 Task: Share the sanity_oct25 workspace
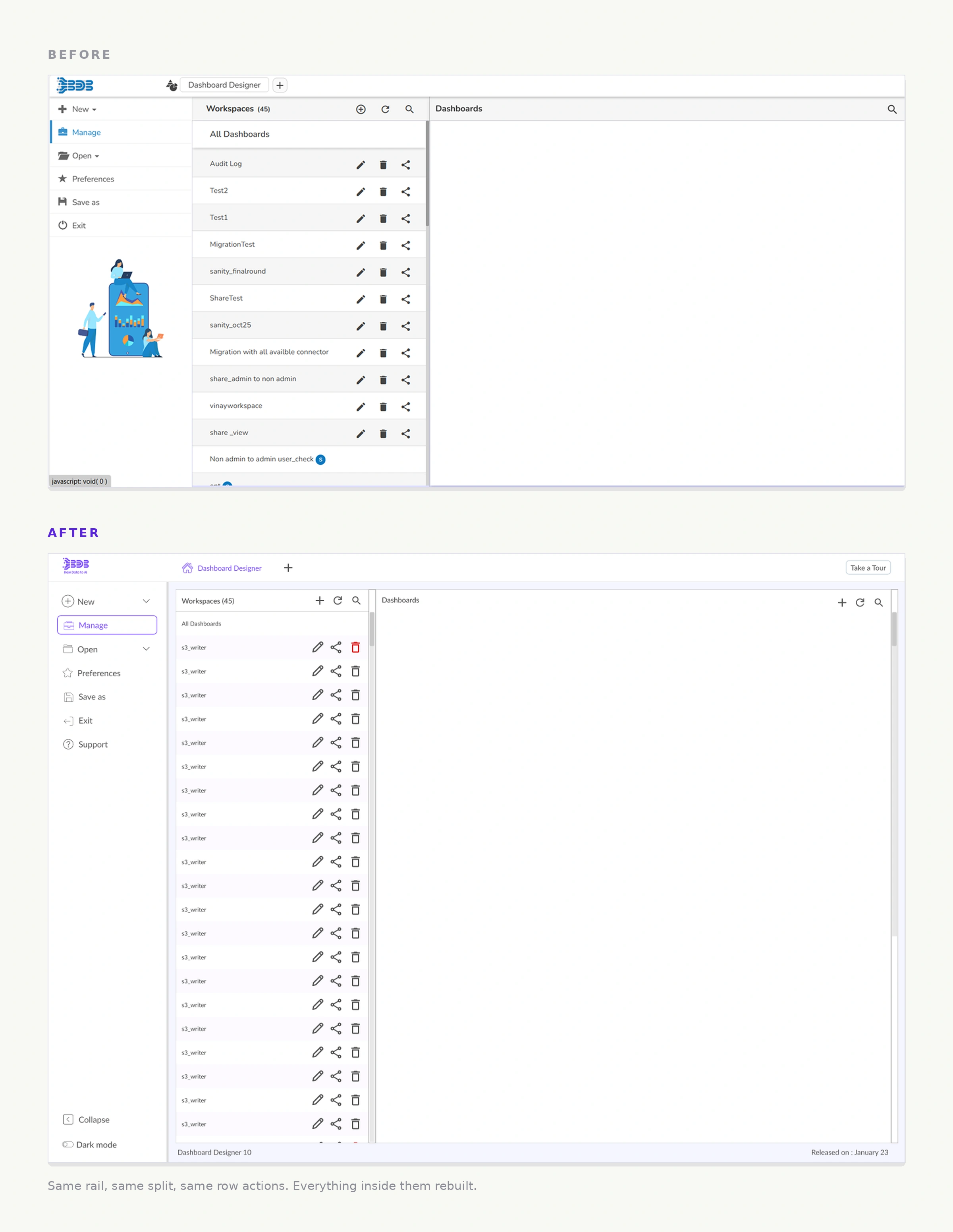405,326
